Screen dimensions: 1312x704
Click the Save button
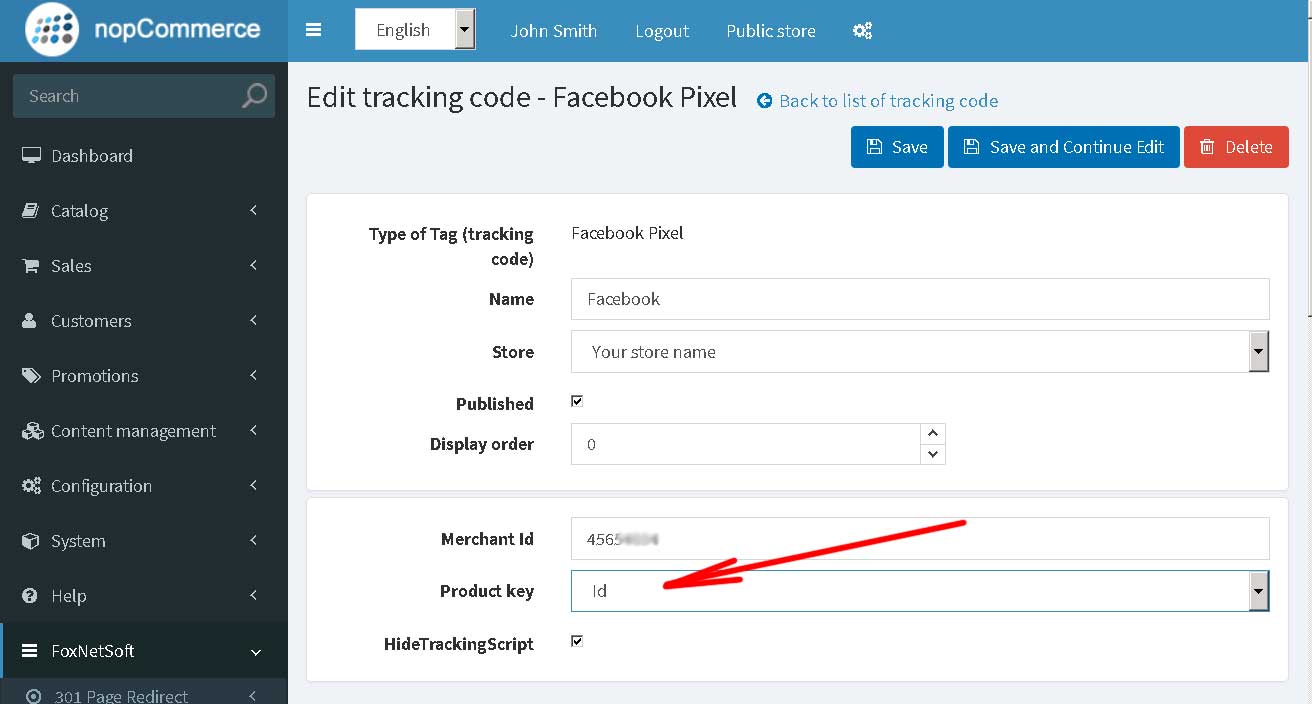(897, 147)
